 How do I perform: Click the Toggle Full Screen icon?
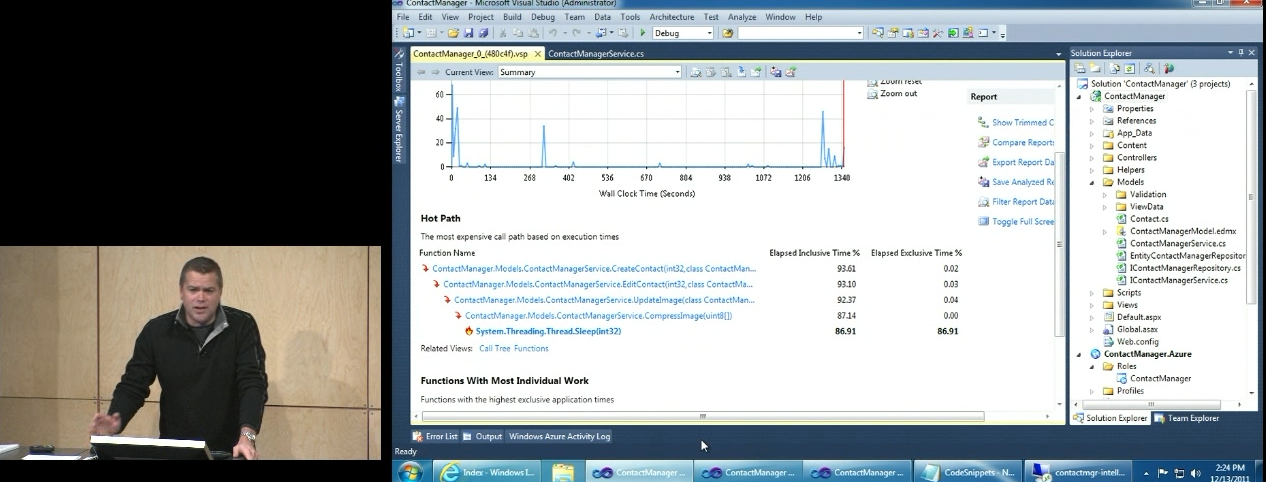pyautogui.click(x=983, y=222)
